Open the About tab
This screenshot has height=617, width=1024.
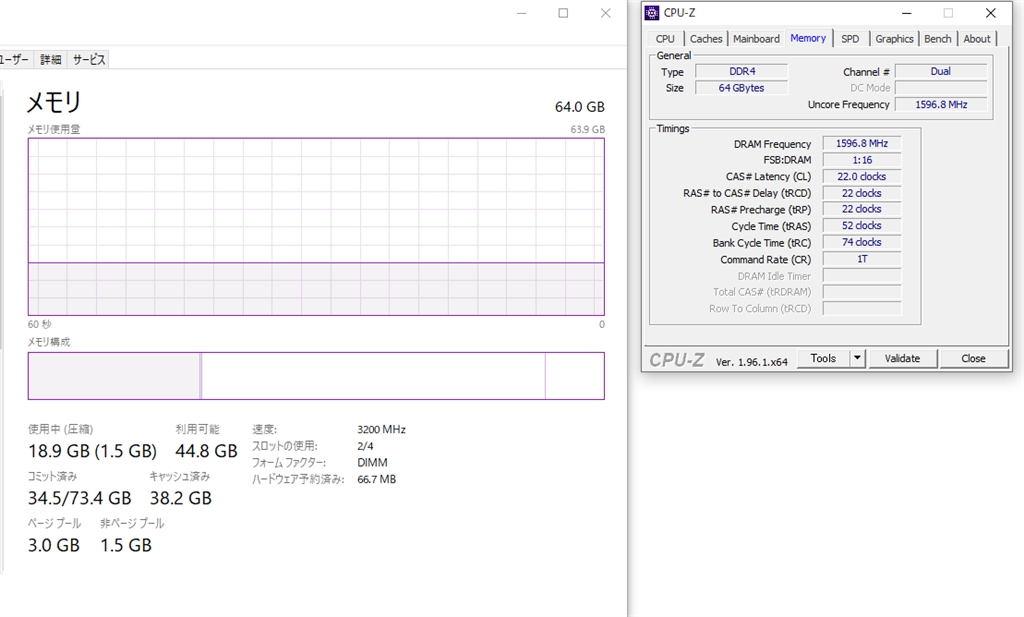(977, 39)
